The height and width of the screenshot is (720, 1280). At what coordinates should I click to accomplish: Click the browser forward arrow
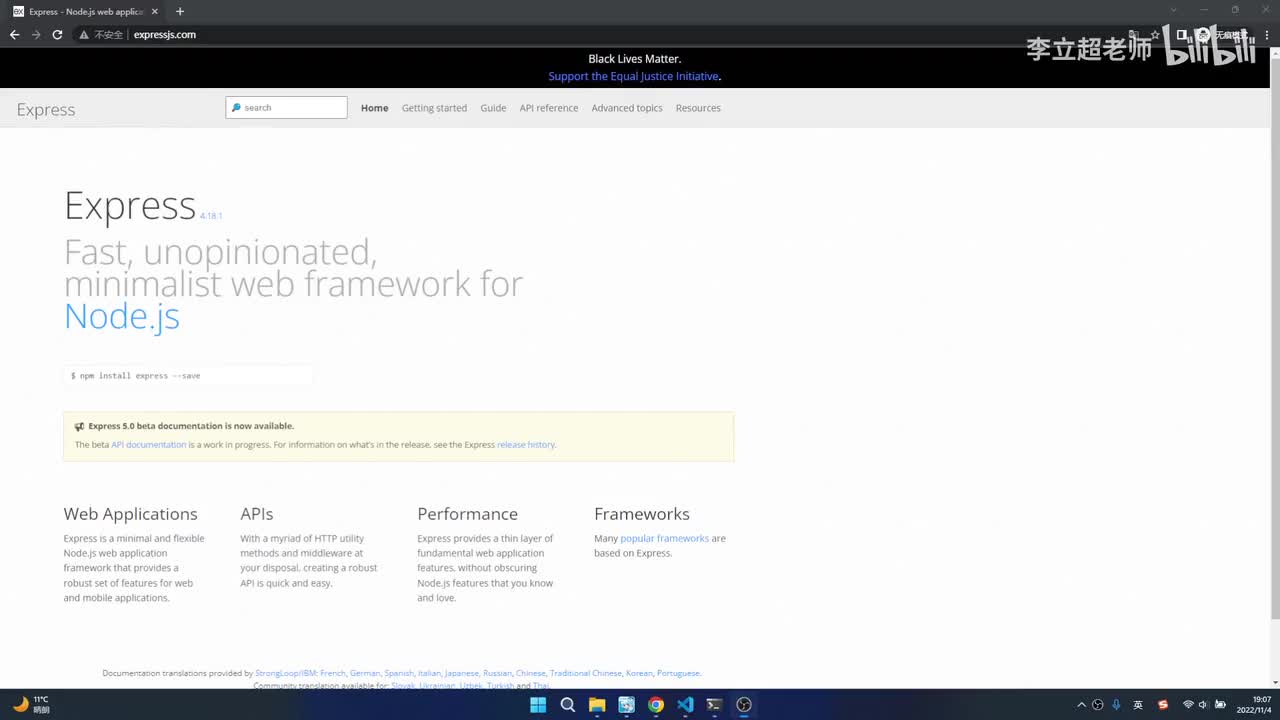coord(36,34)
